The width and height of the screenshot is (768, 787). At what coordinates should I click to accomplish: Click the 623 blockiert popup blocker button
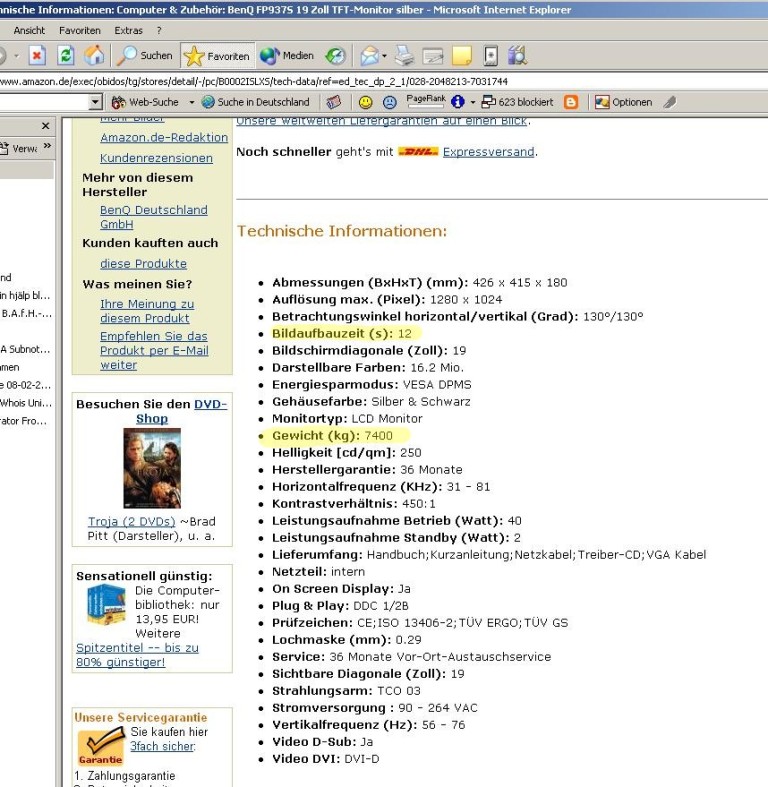tap(518, 102)
